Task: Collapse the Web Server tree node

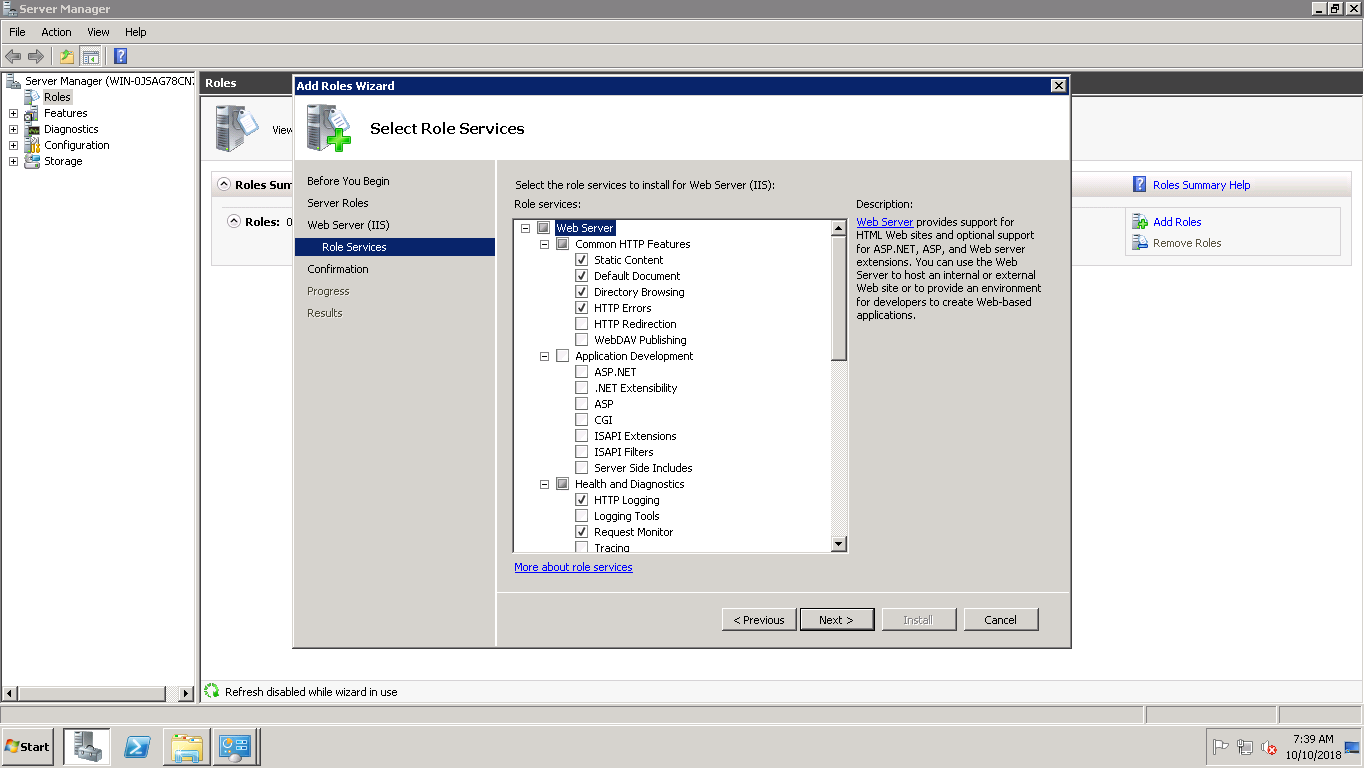Action: point(526,228)
